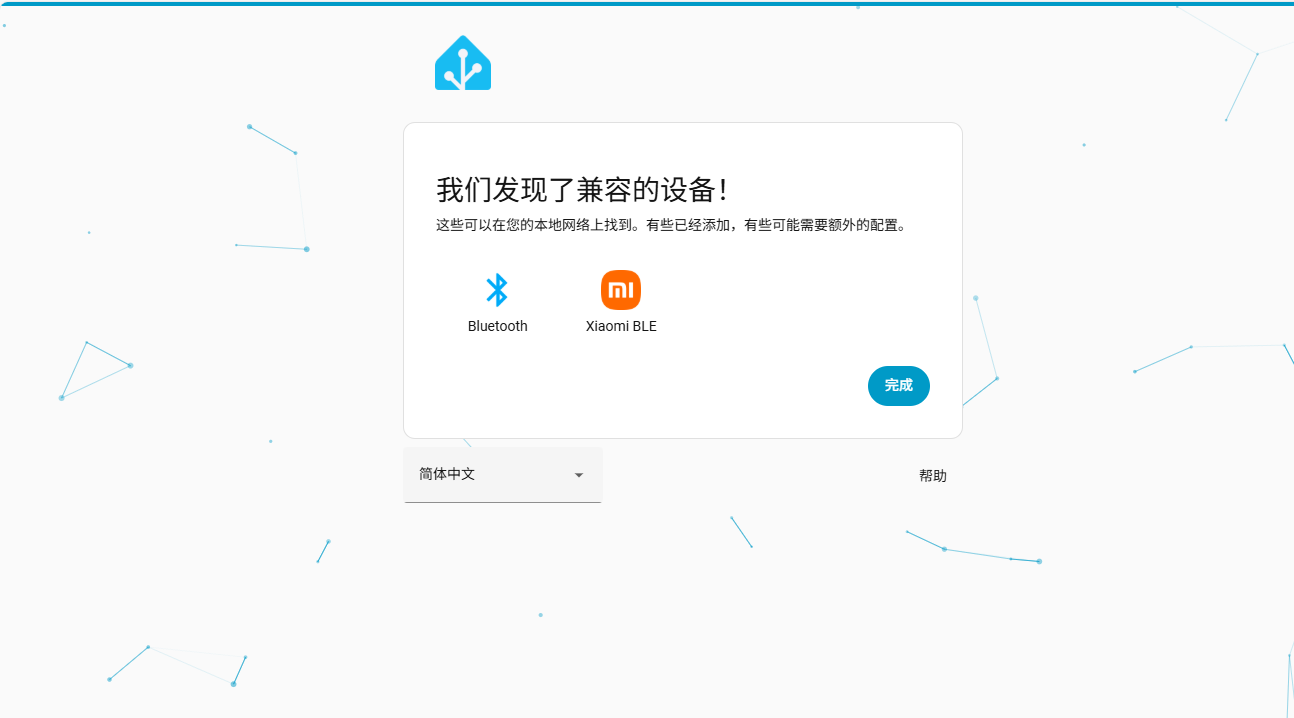The image size is (1294, 718).
Task: Expand the language dropdown arrow
Action: [x=579, y=475]
